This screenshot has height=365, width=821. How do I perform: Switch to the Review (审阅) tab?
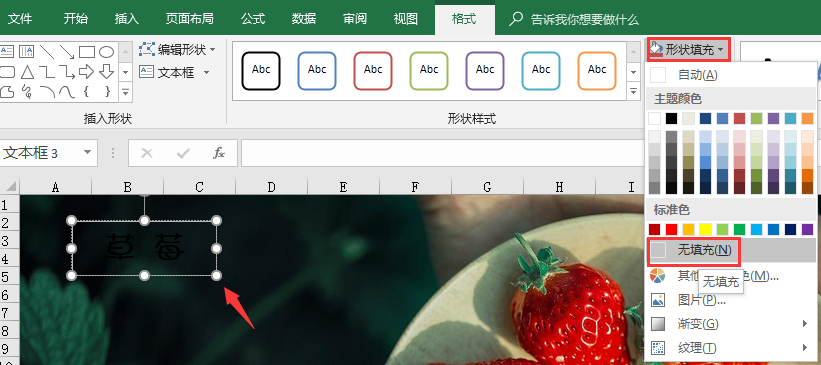pyautogui.click(x=355, y=19)
